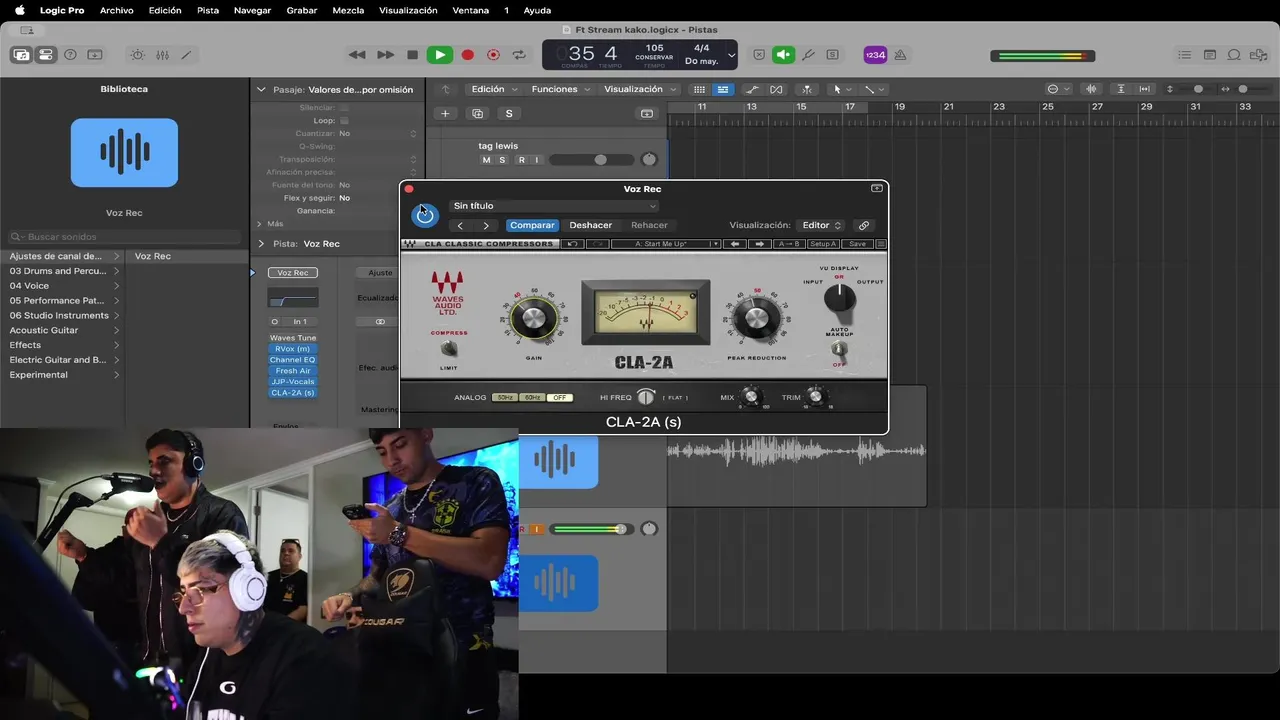Open the Archivo menu
Screen dimensions: 1280x720
coord(117,10)
